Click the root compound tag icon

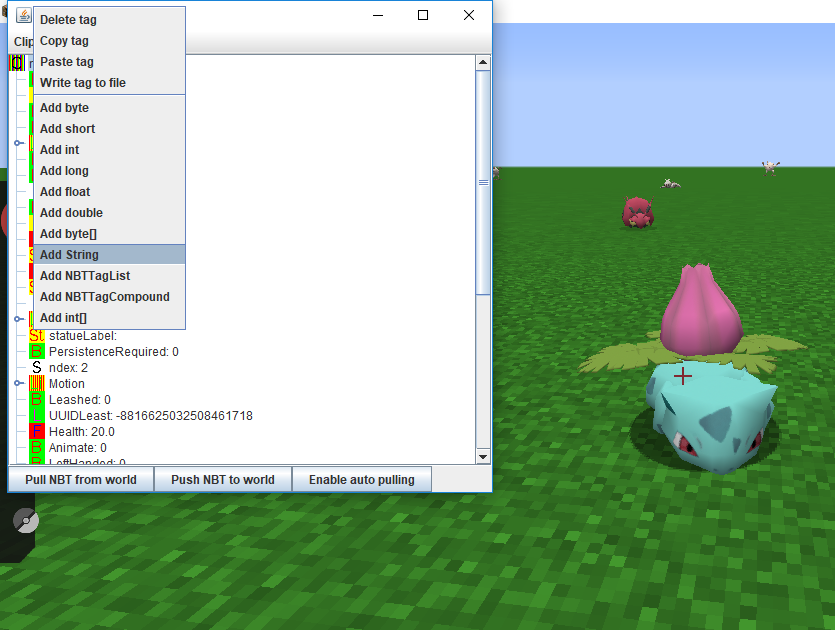(x=17, y=63)
